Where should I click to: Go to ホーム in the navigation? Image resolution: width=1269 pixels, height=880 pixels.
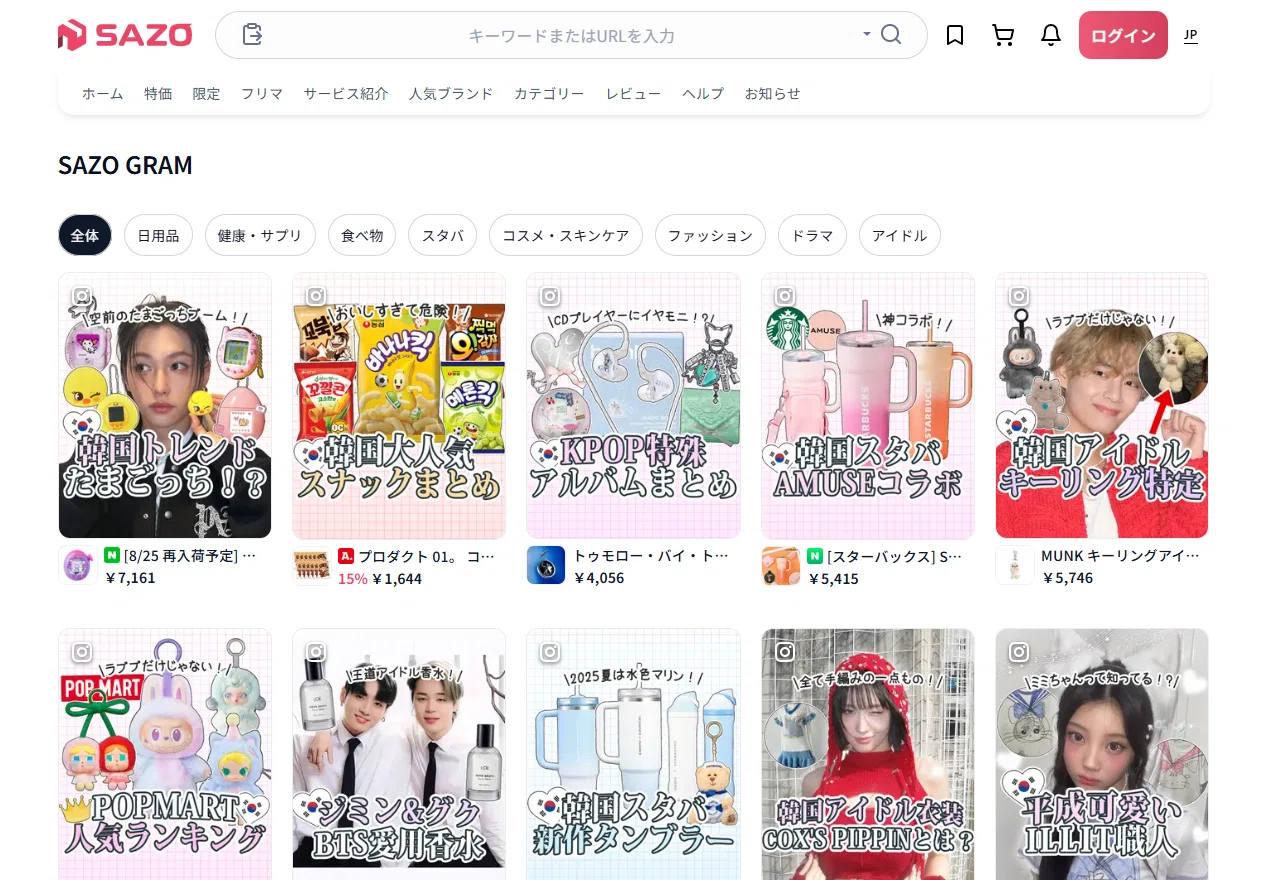(103, 93)
